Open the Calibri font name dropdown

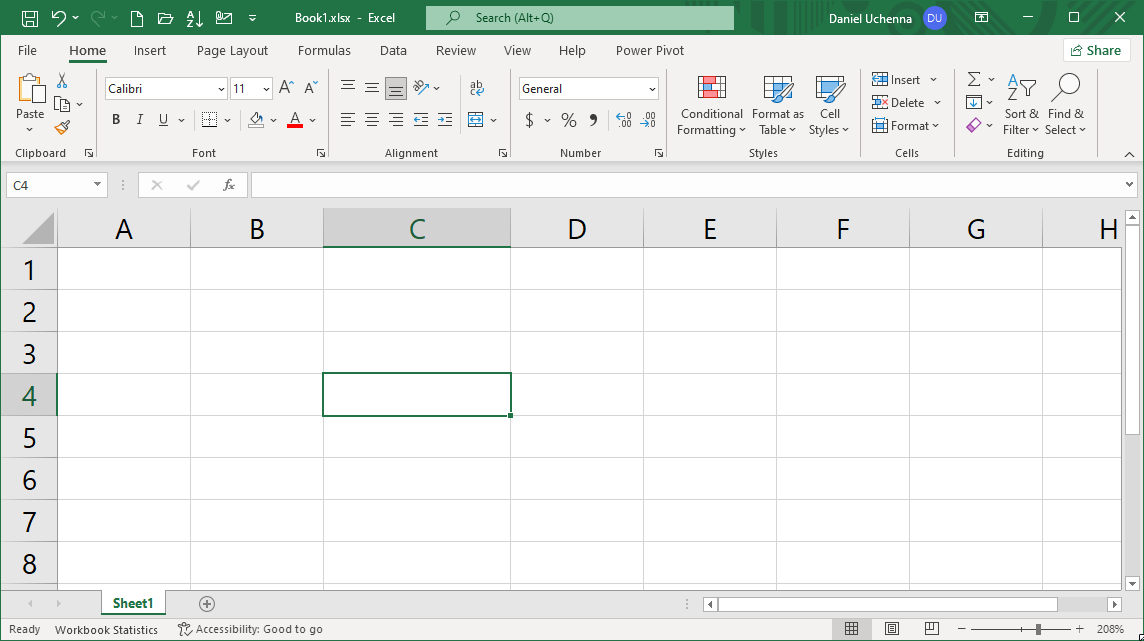coord(221,89)
